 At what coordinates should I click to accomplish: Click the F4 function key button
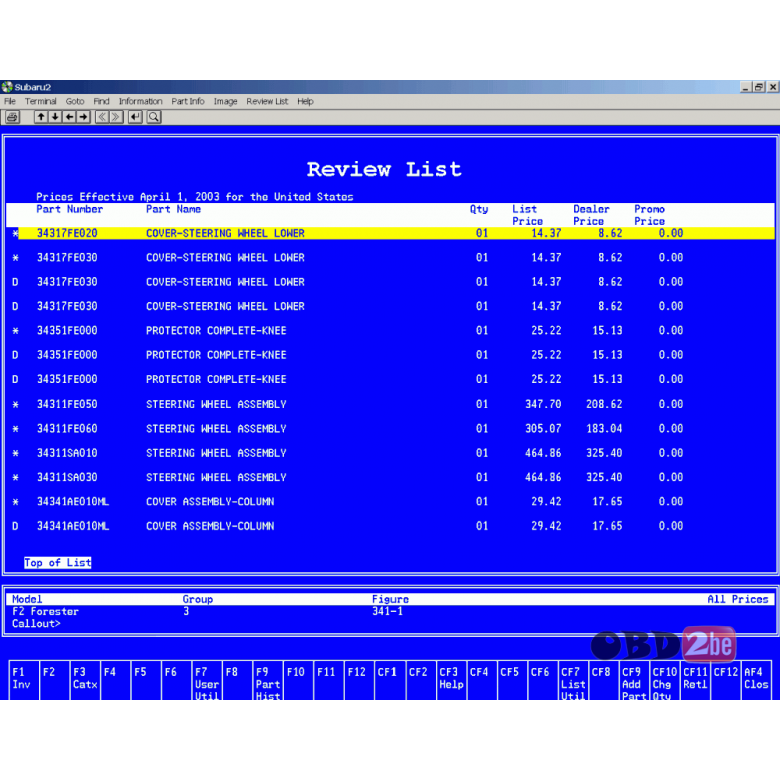[116, 680]
